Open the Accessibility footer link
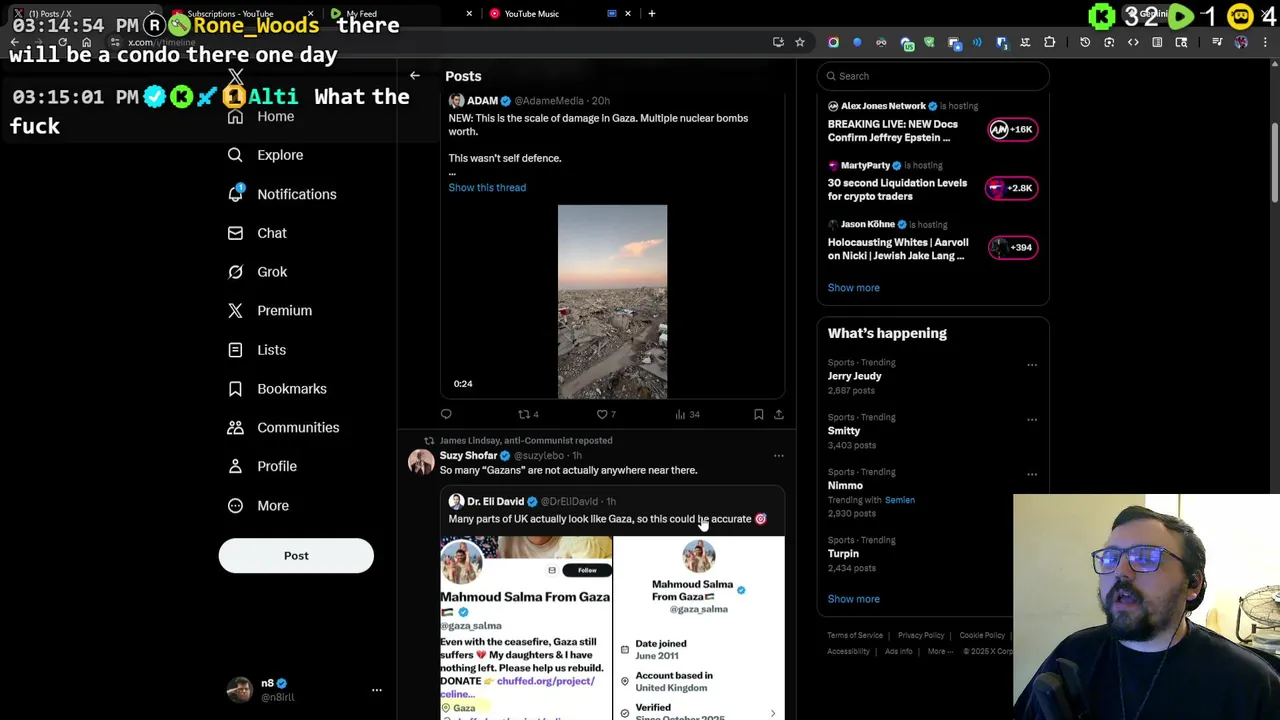The image size is (1280, 720). 848,651
